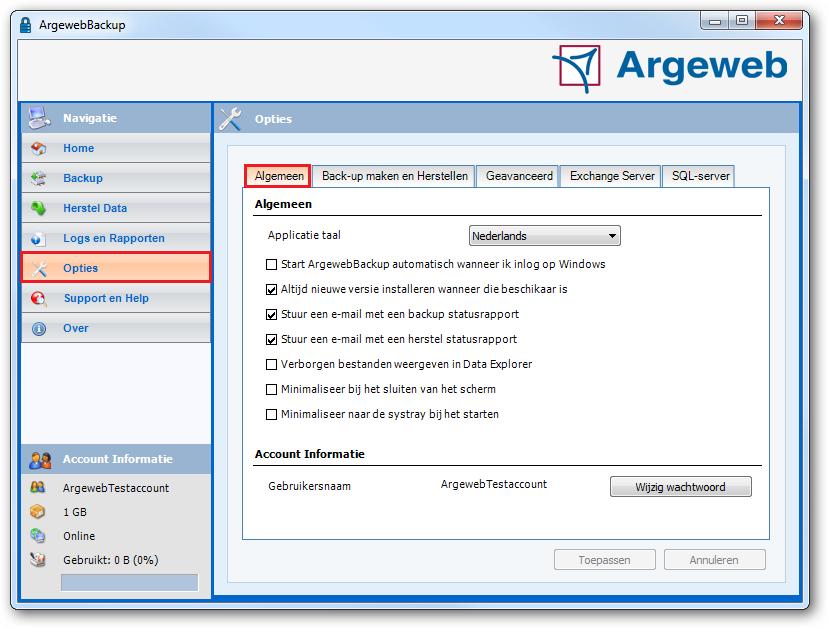Click the Over info icon
This screenshot has height=628, width=828.
pos(39,329)
